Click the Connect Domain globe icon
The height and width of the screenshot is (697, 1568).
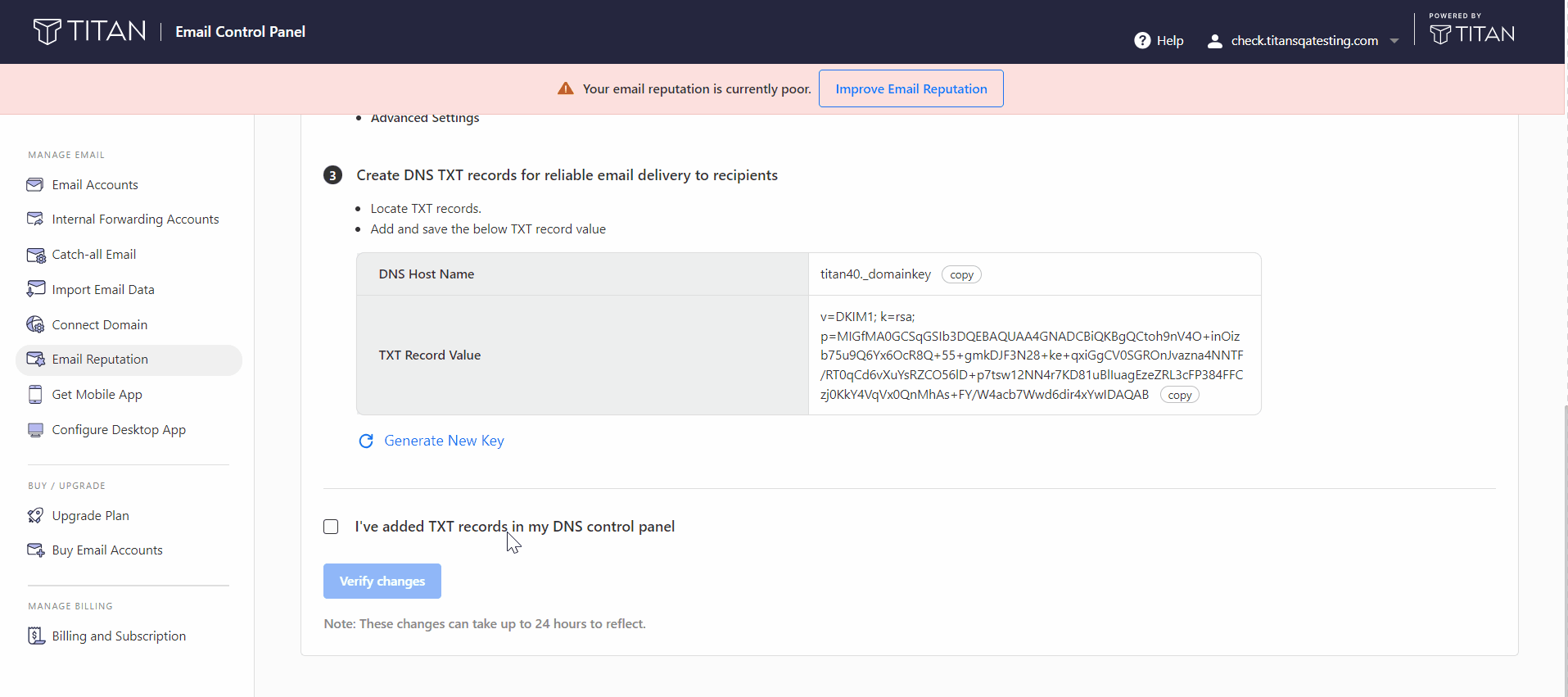click(x=35, y=324)
